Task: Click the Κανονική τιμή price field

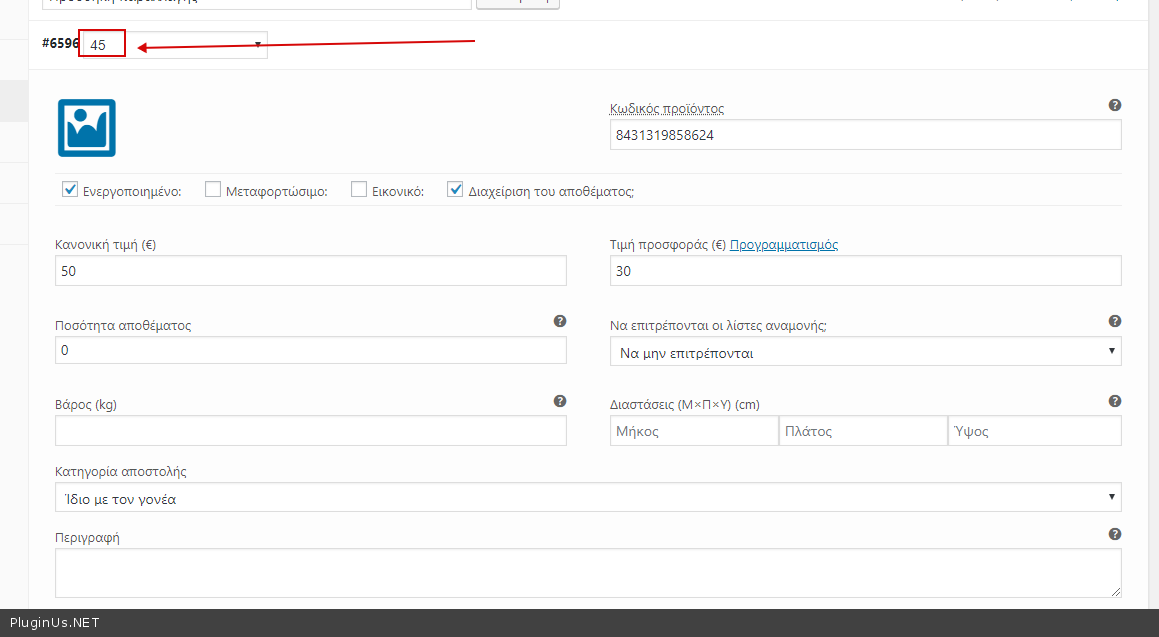Action: (x=310, y=271)
